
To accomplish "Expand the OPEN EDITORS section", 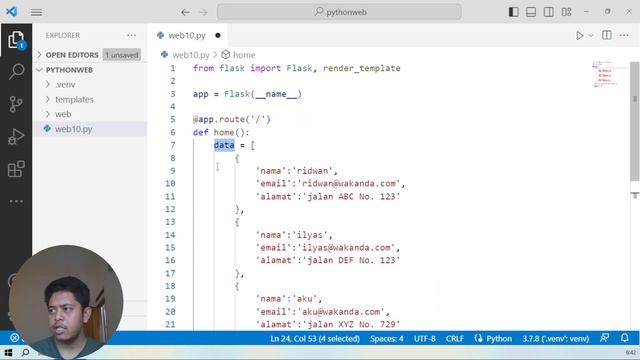I will 72,55.
